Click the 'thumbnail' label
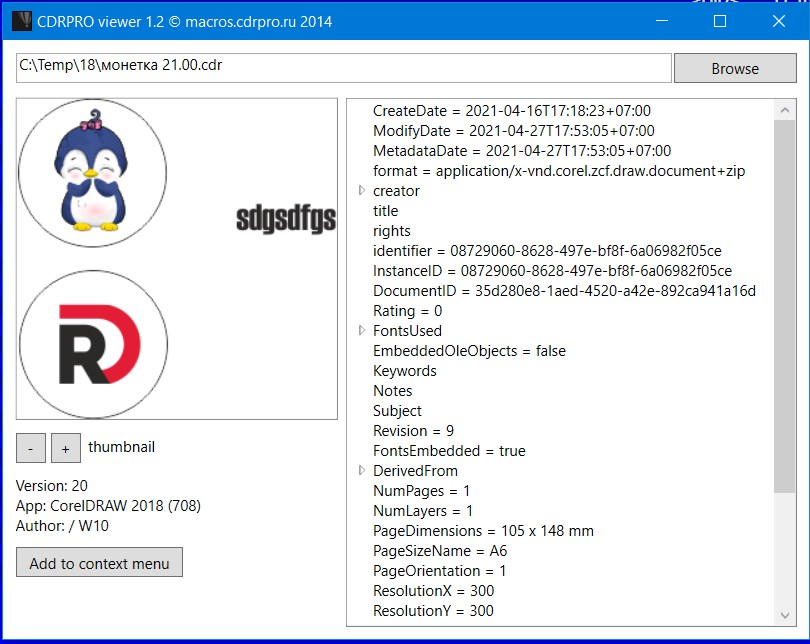This screenshot has height=644, width=810. pyautogui.click(x=121, y=447)
